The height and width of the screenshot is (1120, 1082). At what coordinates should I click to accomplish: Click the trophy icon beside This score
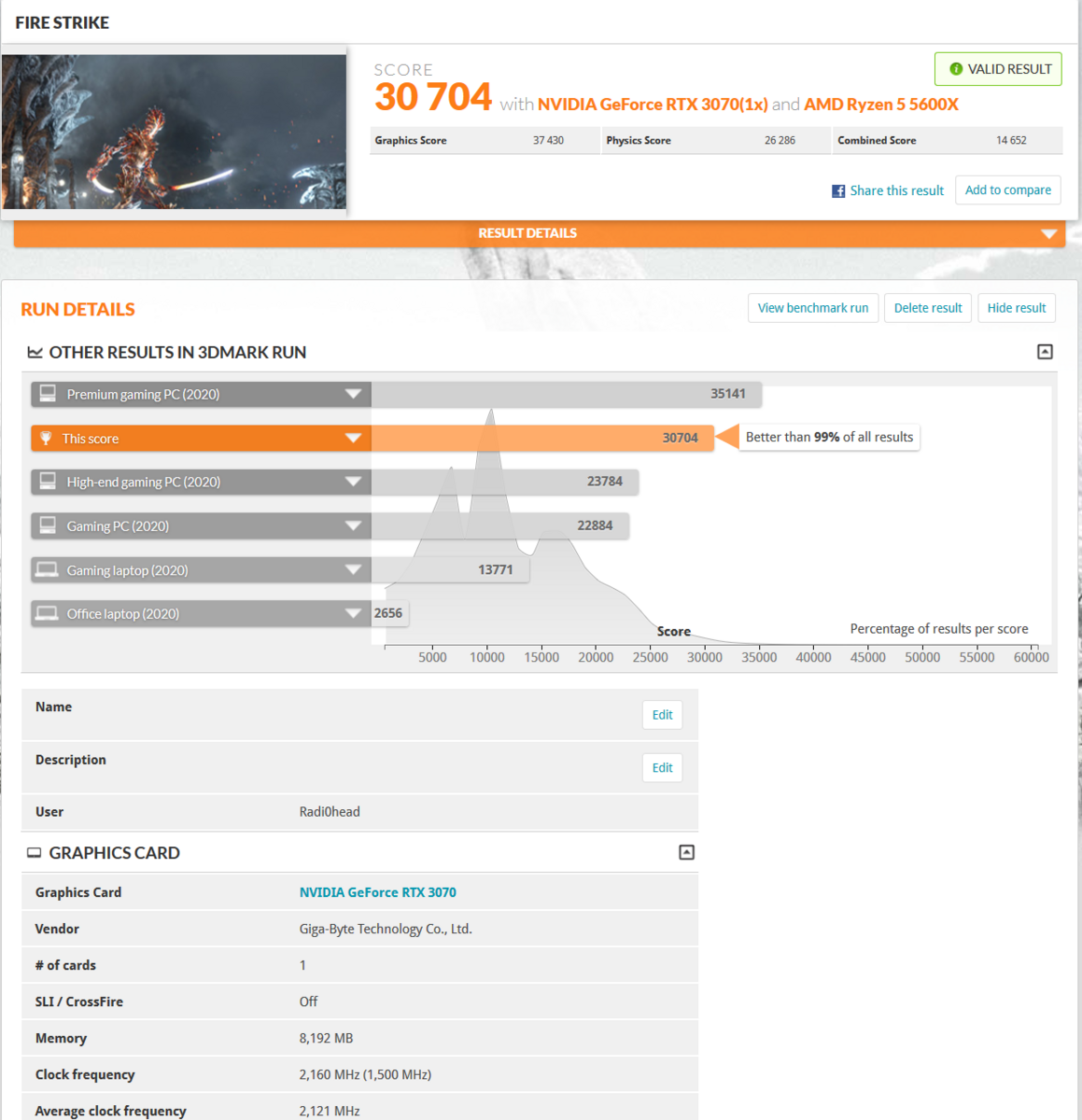46,438
